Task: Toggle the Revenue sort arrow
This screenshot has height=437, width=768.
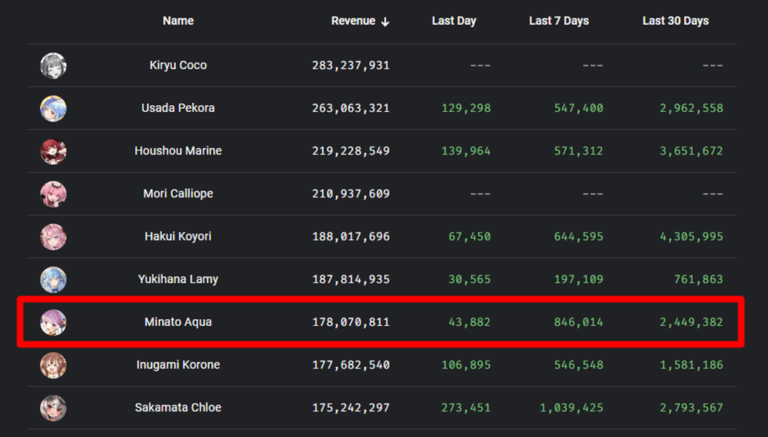Action: click(x=385, y=22)
